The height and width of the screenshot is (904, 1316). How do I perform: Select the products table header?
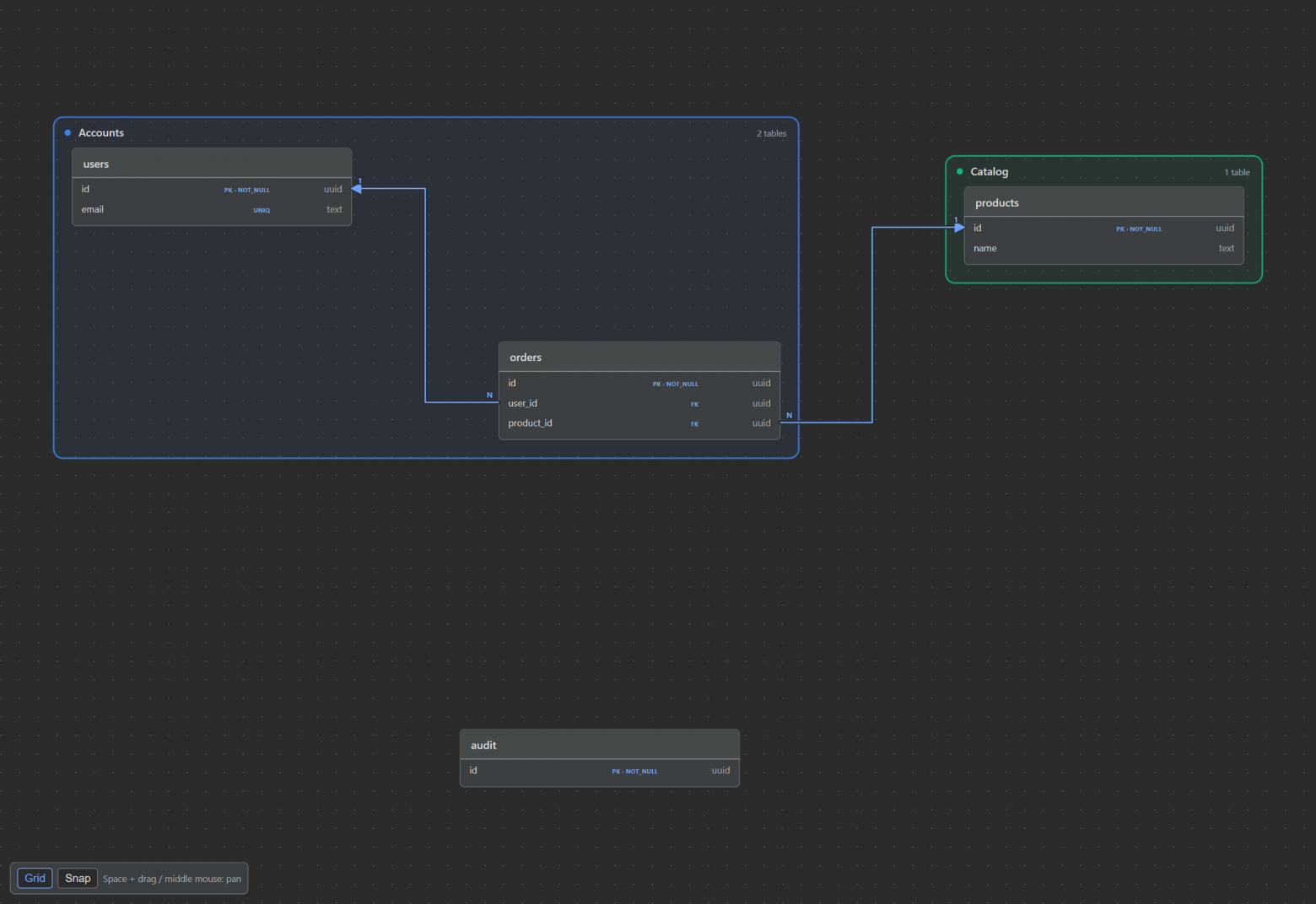pos(1103,202)
